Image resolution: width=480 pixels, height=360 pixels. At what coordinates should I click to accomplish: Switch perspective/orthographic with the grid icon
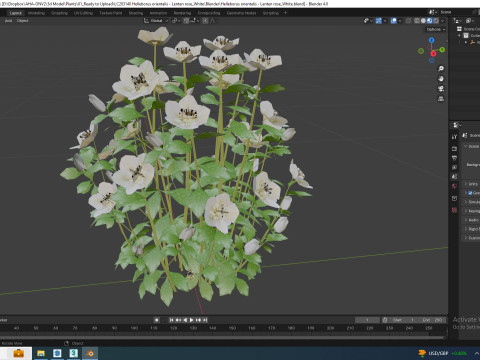441,99
